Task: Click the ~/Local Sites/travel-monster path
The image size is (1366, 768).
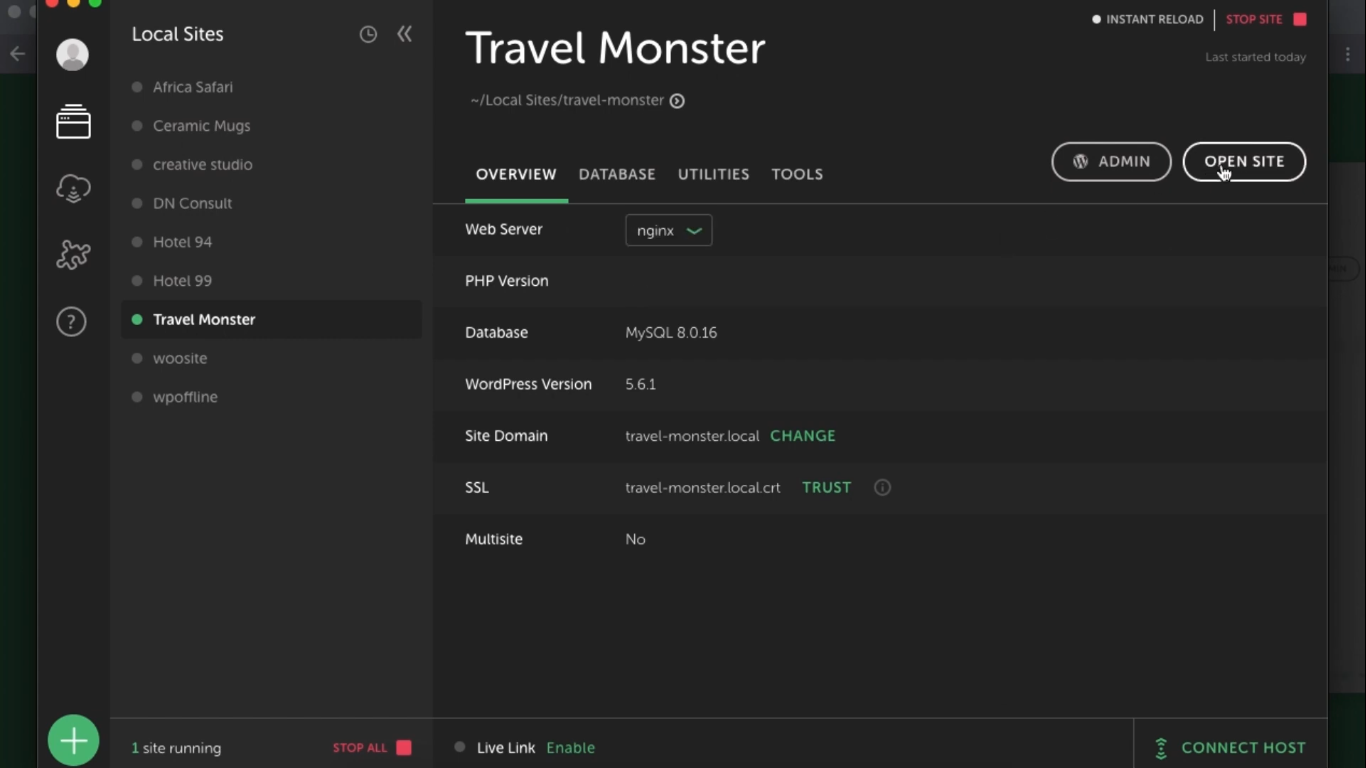Action: click(x=567, y=101)
